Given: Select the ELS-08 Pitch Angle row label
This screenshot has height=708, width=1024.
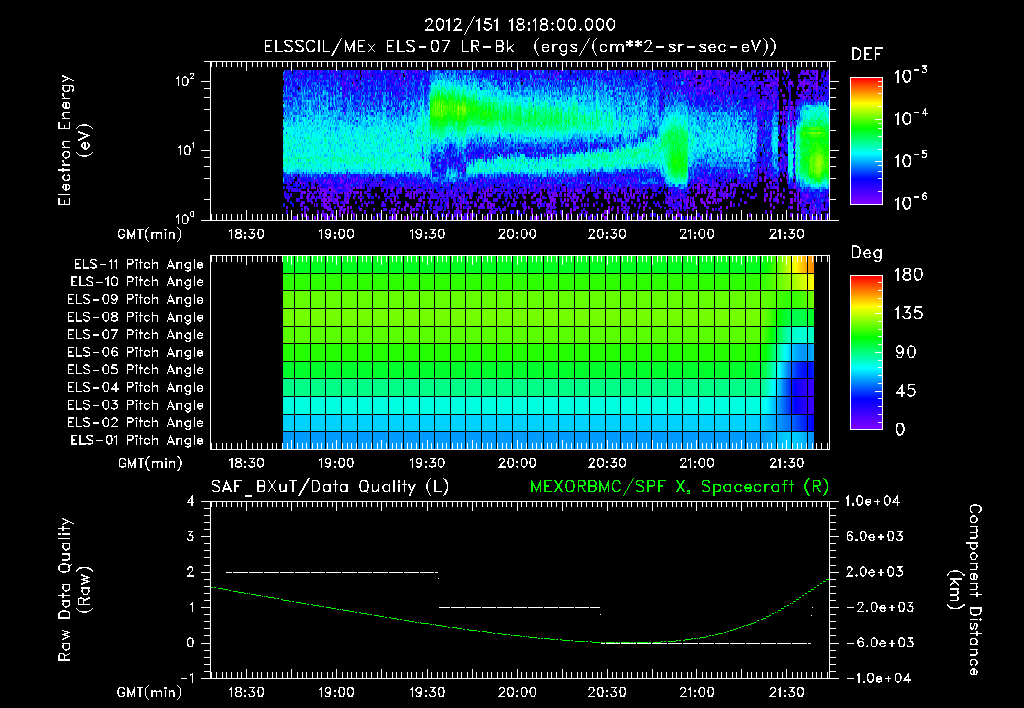Looking at the screenshot, I should pos(135,317).
